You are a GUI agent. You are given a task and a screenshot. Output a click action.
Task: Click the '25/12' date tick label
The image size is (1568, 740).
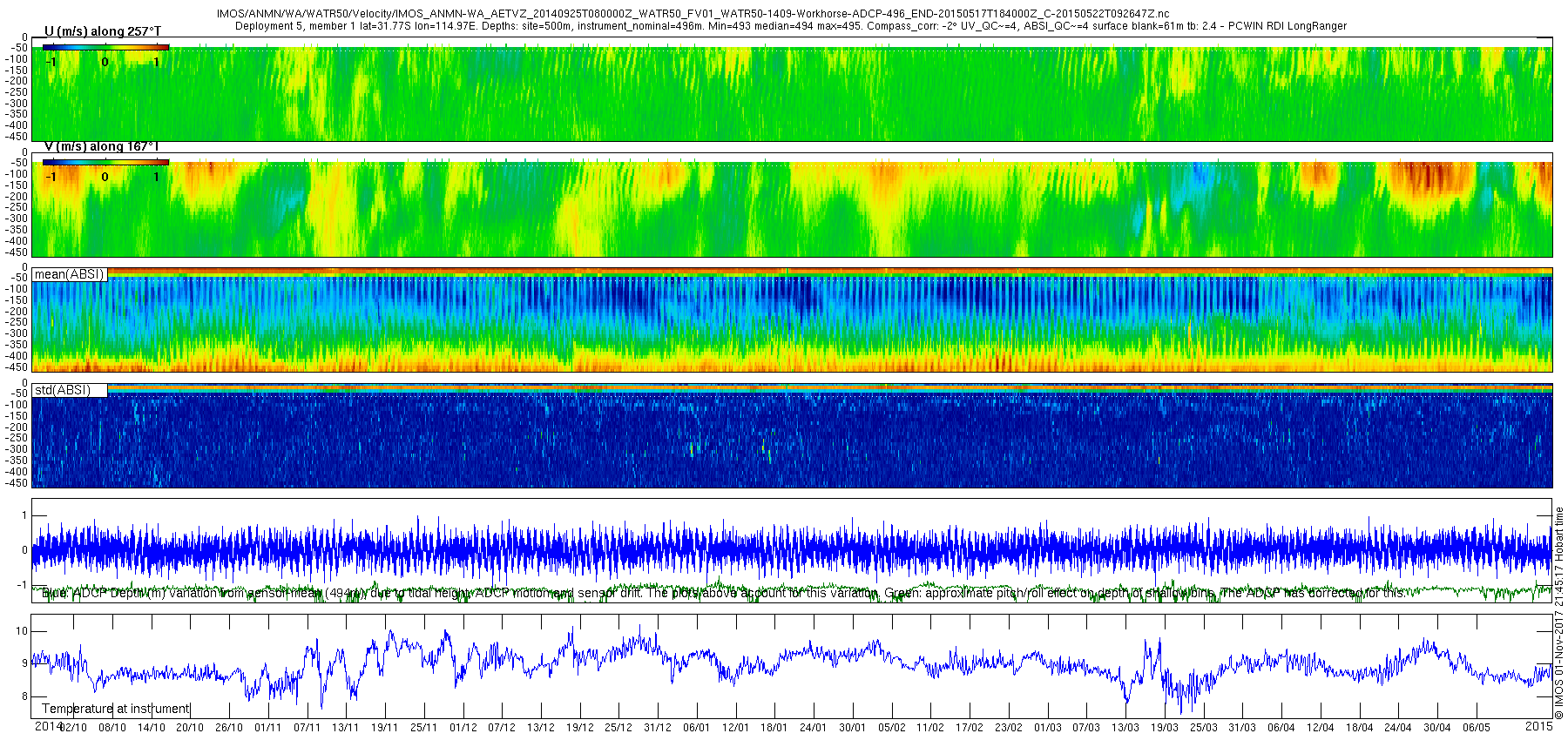(618, 728)
